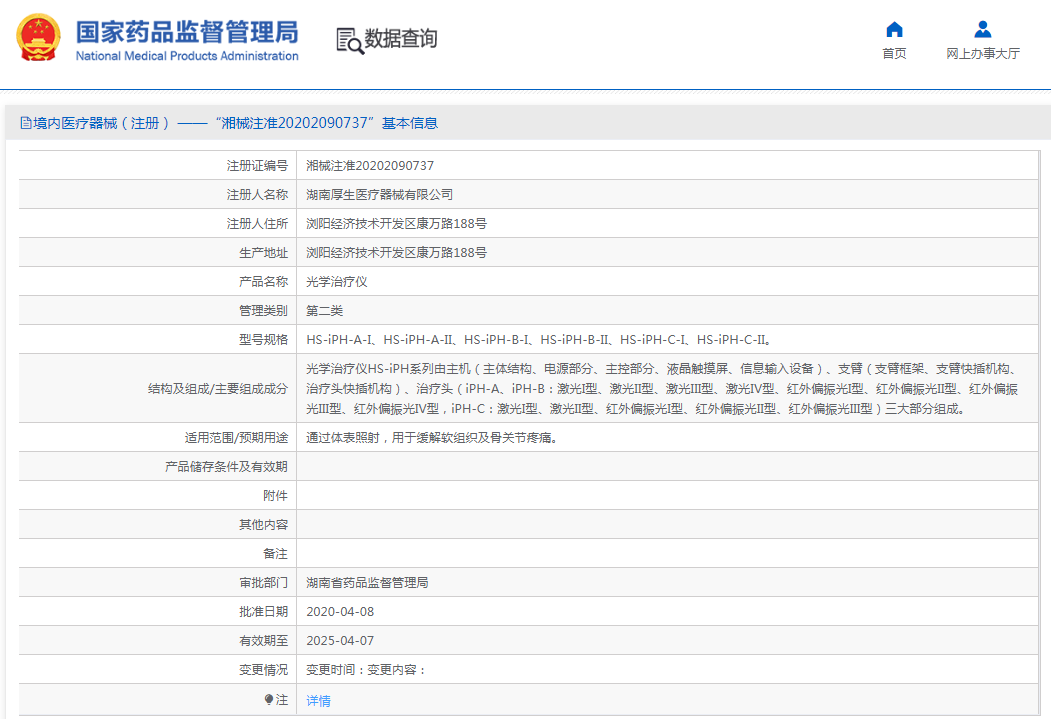1051x719 pixels.
Task: Select management class 第二类
Action: tap(324, 311)
